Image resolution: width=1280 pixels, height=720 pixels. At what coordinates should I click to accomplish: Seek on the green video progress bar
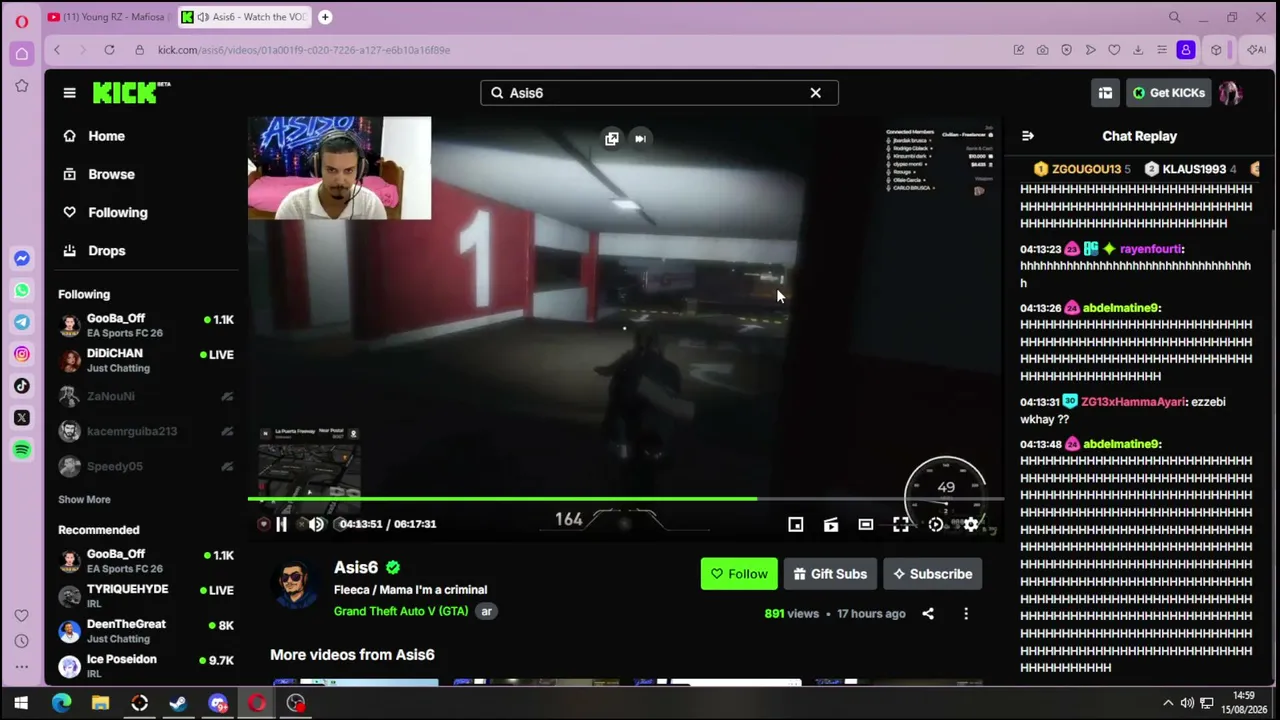pos(625,498)
